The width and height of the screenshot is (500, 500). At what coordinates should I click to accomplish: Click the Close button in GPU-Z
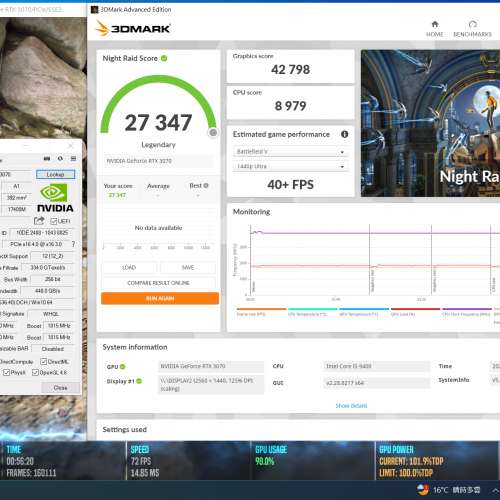pyautogui.click(x=60, y=388)
